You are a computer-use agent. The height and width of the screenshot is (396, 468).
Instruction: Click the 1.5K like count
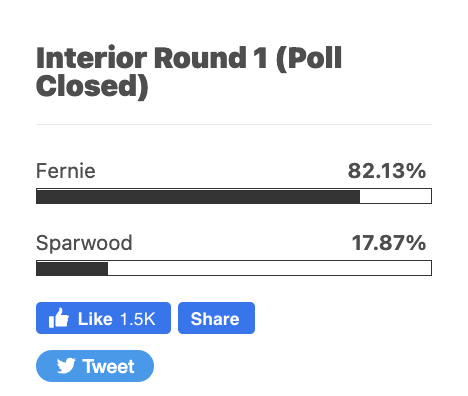click(x=138, y=319)
